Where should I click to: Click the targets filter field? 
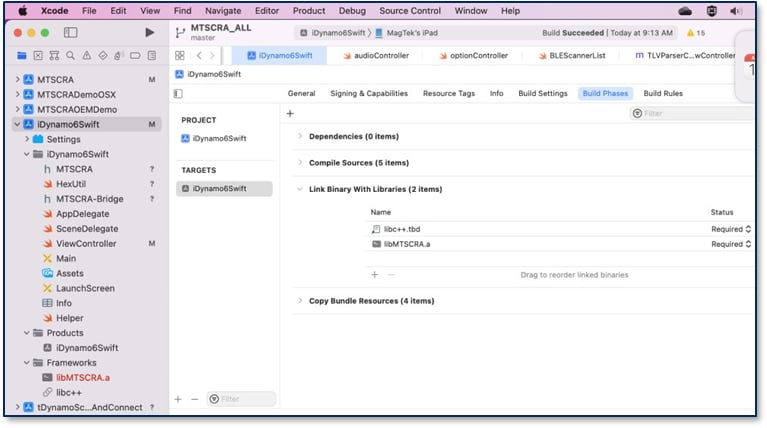pos(241,399)
